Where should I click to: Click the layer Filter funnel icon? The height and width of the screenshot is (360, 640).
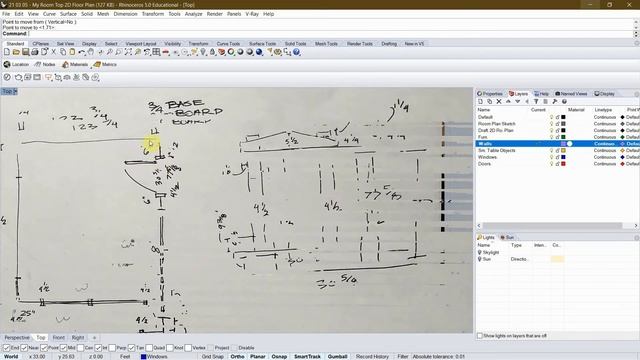pyautogui.click(x=536, y=101)
